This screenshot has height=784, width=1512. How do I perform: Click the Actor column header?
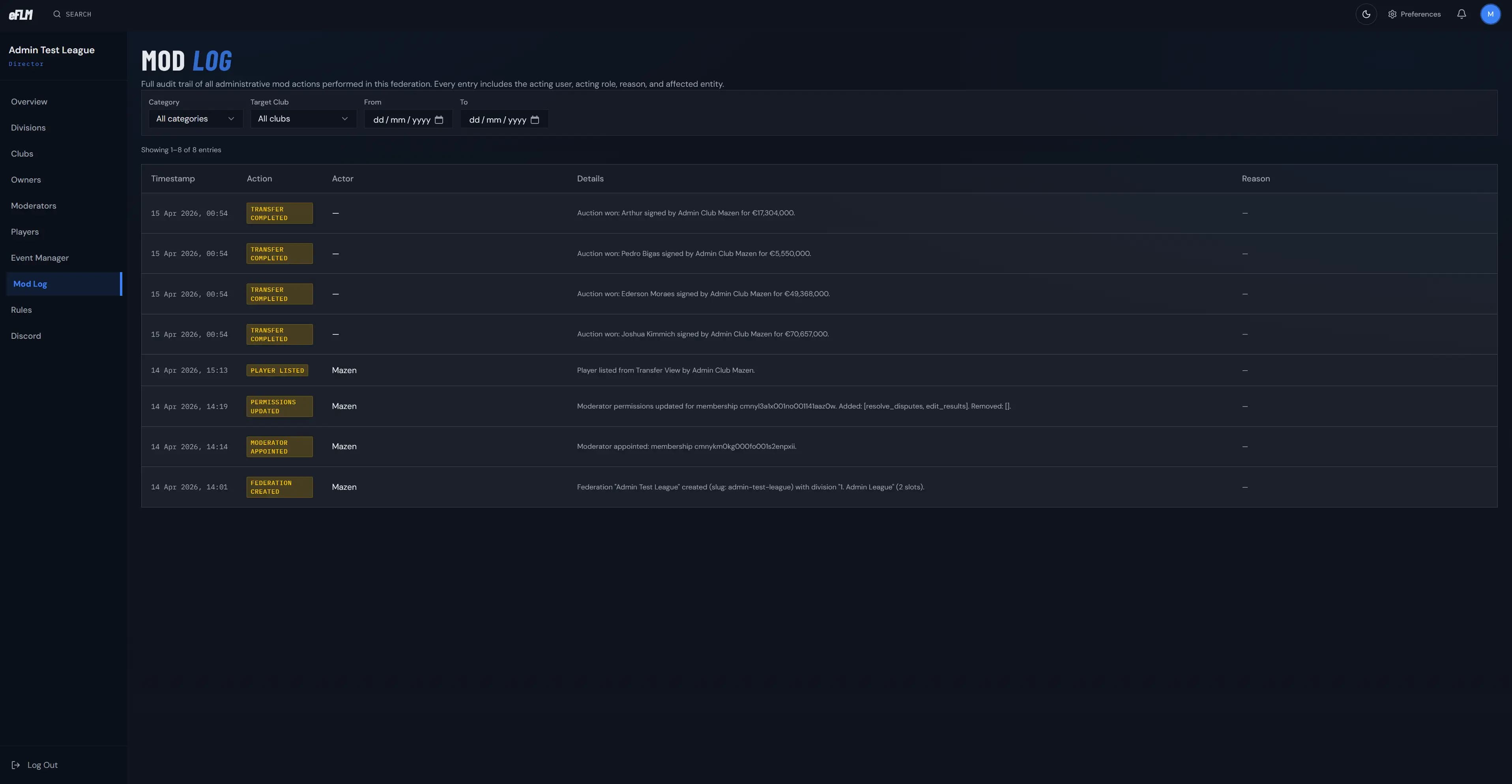pos(342,178)
